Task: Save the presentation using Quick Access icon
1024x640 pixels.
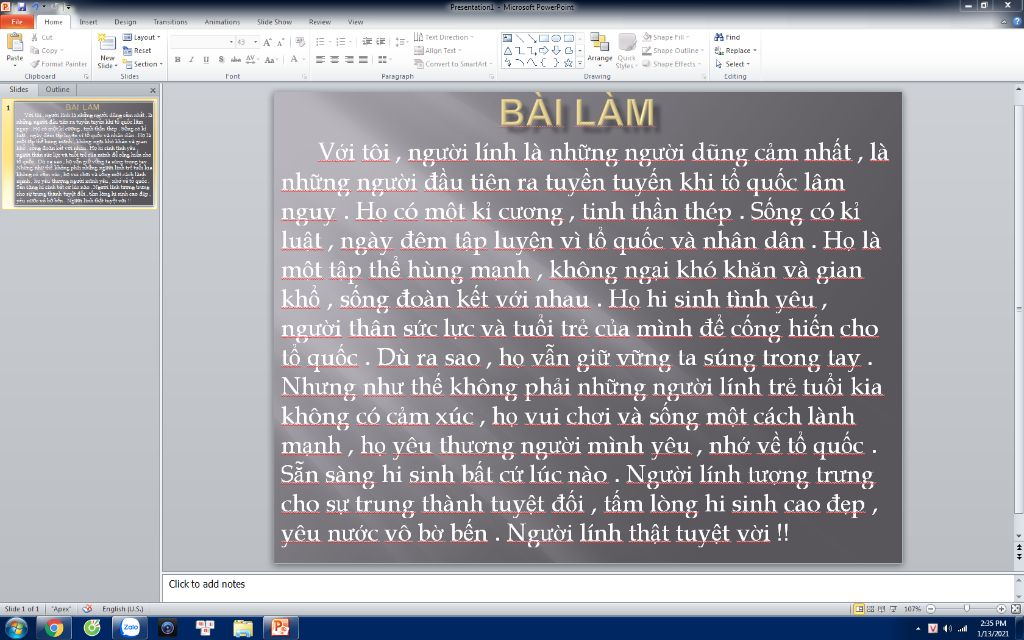Action: coord(21,6)
